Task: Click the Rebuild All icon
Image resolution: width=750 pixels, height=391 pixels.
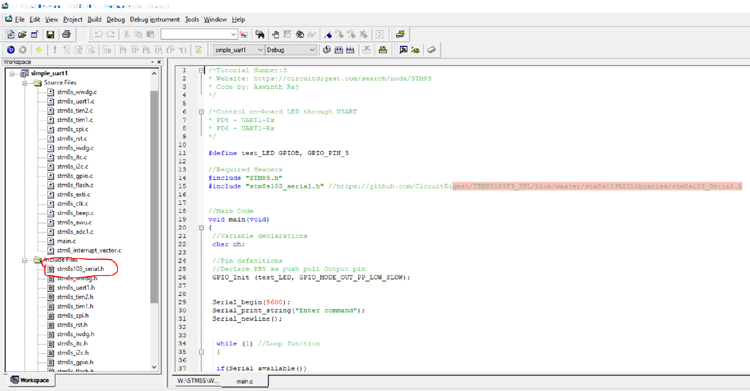Action: pos(350,50)
